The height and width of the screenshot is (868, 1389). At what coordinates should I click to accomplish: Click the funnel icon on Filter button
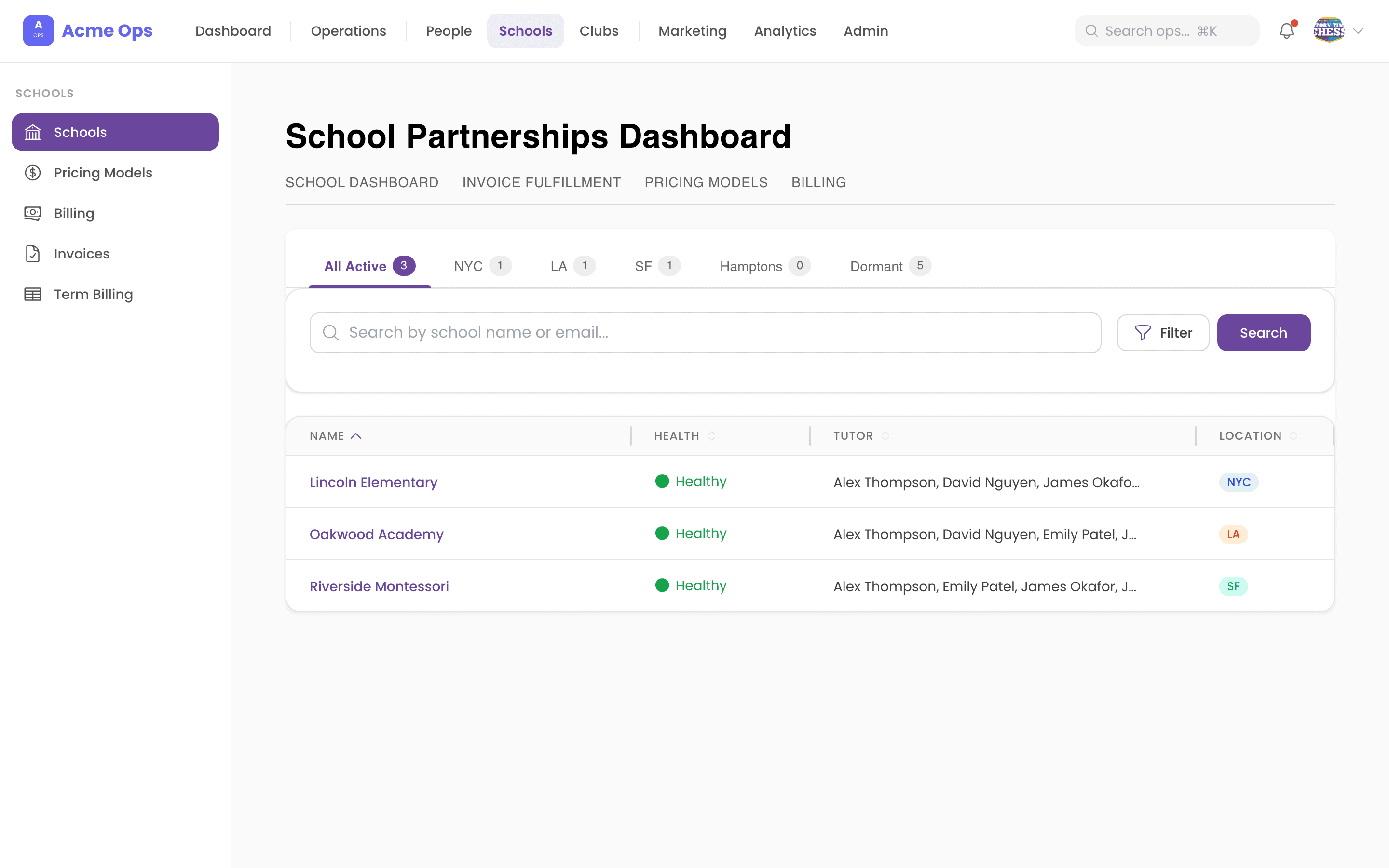coord(1143,333)
